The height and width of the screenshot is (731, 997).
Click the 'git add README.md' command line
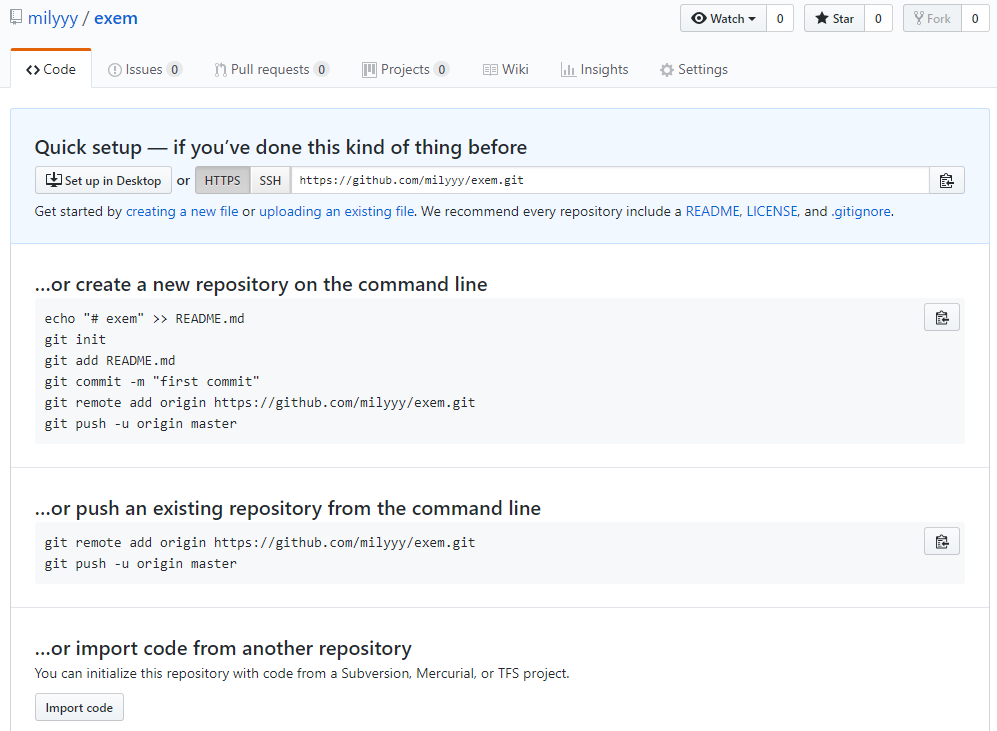pyautogui.click(x=110, y=360)
